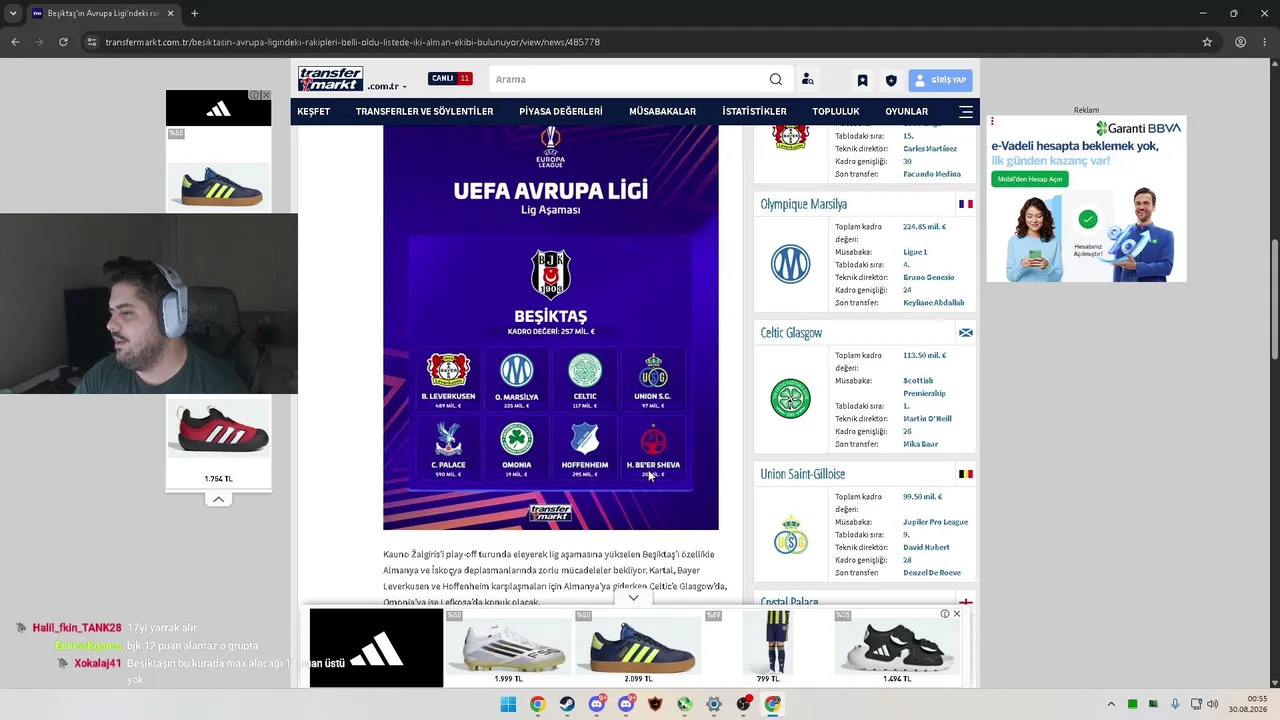Open a new browser tab
Image resolution: width=1280 pixels, height=720 pixels.
click(x=194, y=14)
